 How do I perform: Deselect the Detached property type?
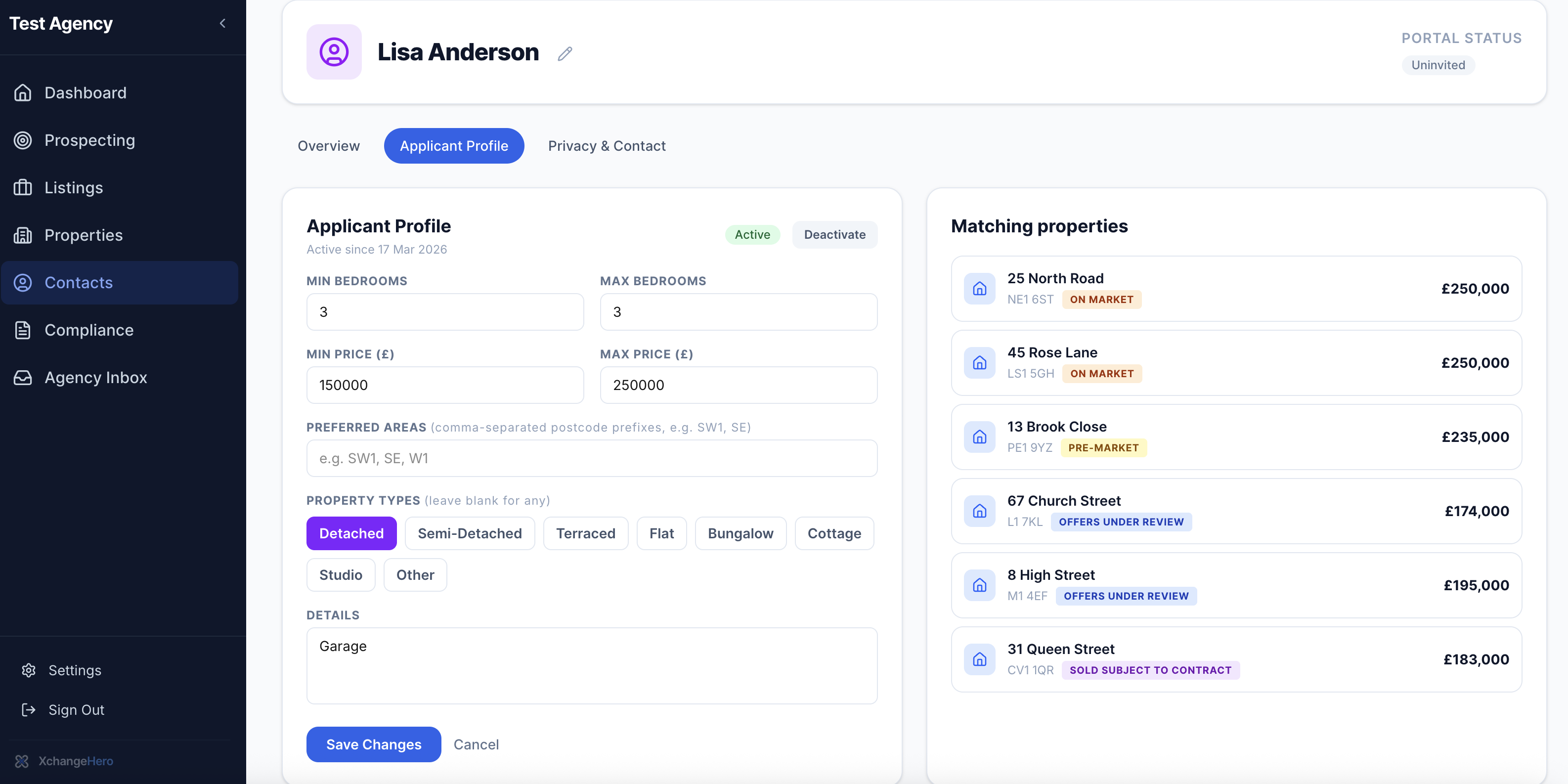(x=351, y=533)
